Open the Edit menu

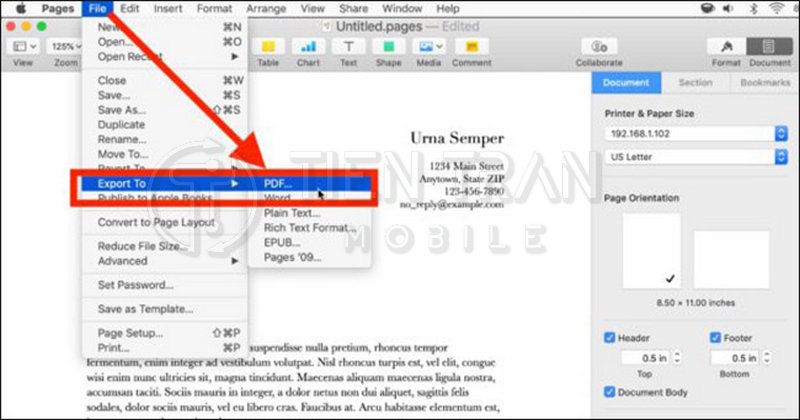[x=130, y=8]
